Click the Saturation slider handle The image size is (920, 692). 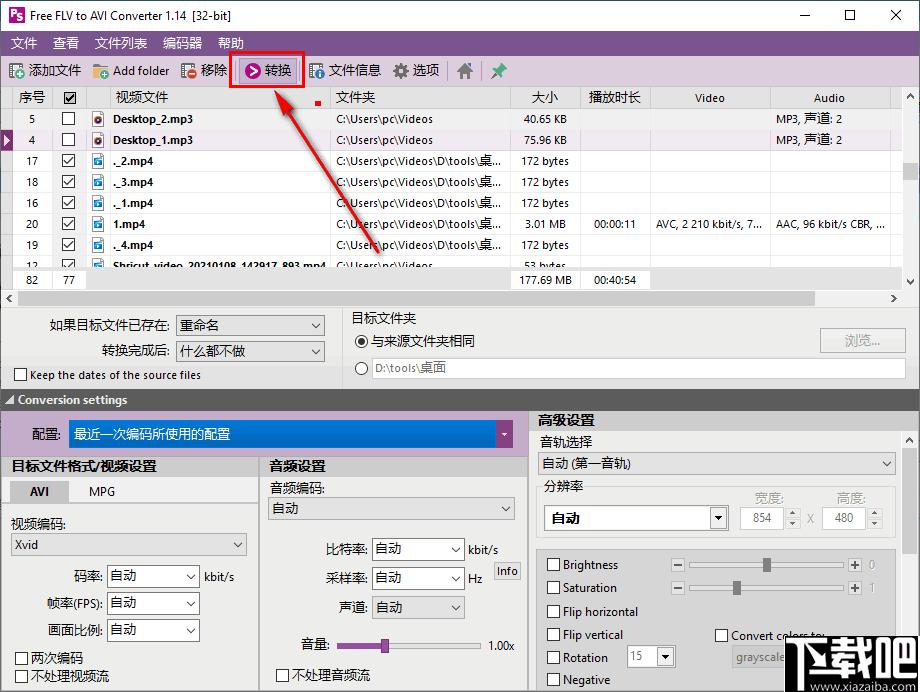point(737,588)
